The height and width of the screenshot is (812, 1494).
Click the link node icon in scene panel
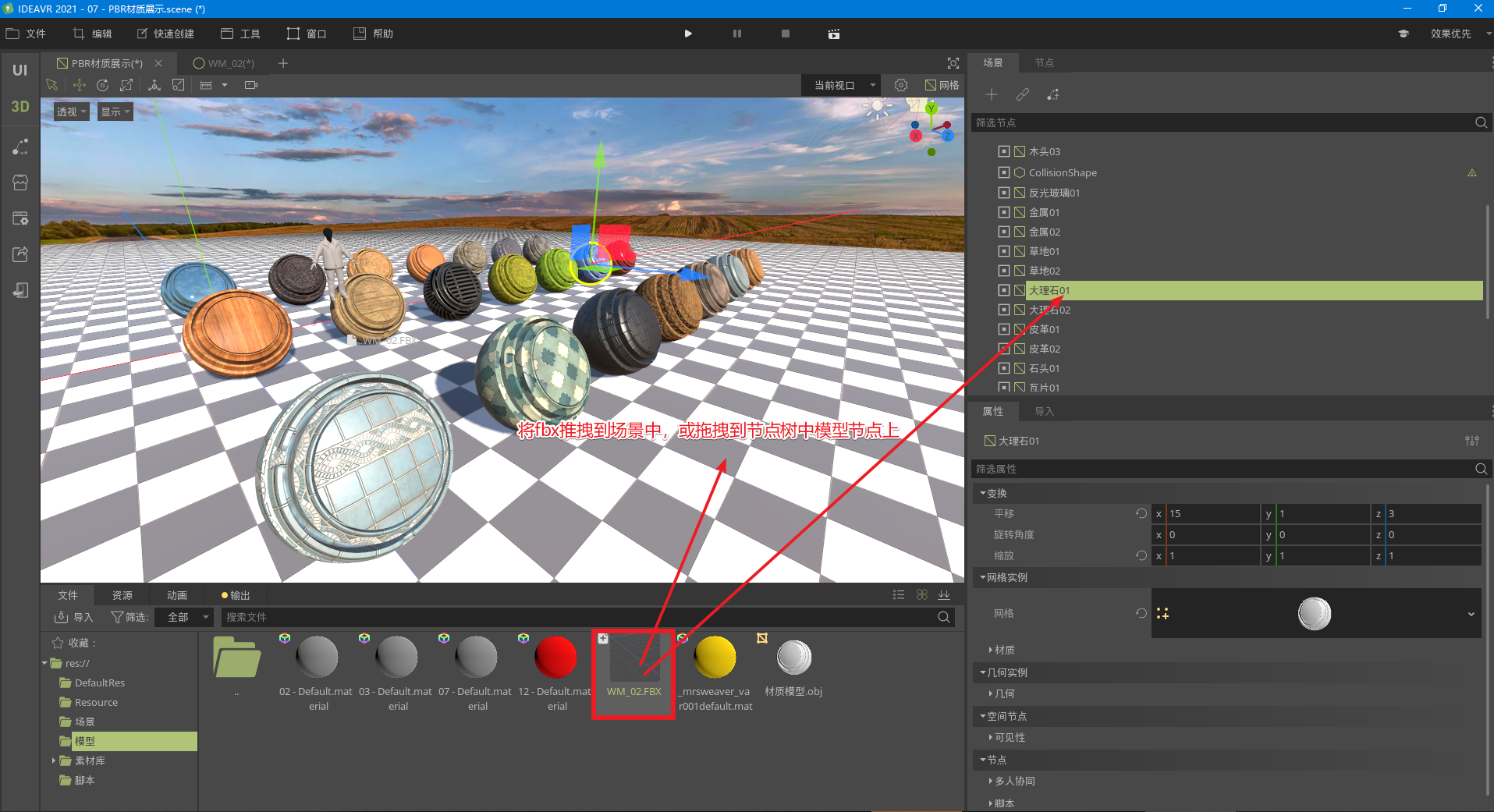pos(1023,94)
